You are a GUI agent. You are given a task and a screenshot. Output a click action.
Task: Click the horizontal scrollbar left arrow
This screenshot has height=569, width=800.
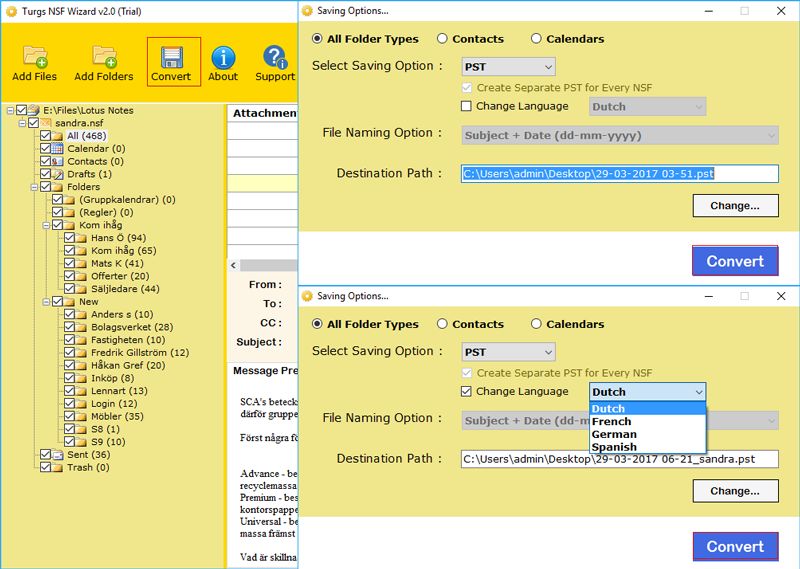tap(234, 265)
